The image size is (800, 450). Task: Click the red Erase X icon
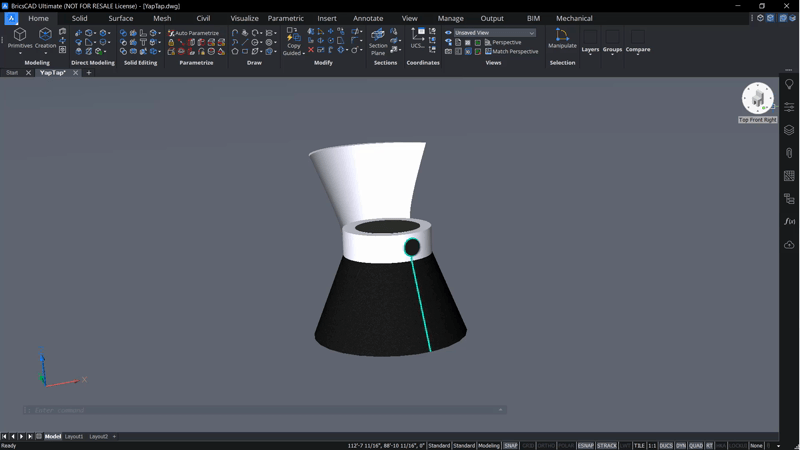[x=311, y=50]
